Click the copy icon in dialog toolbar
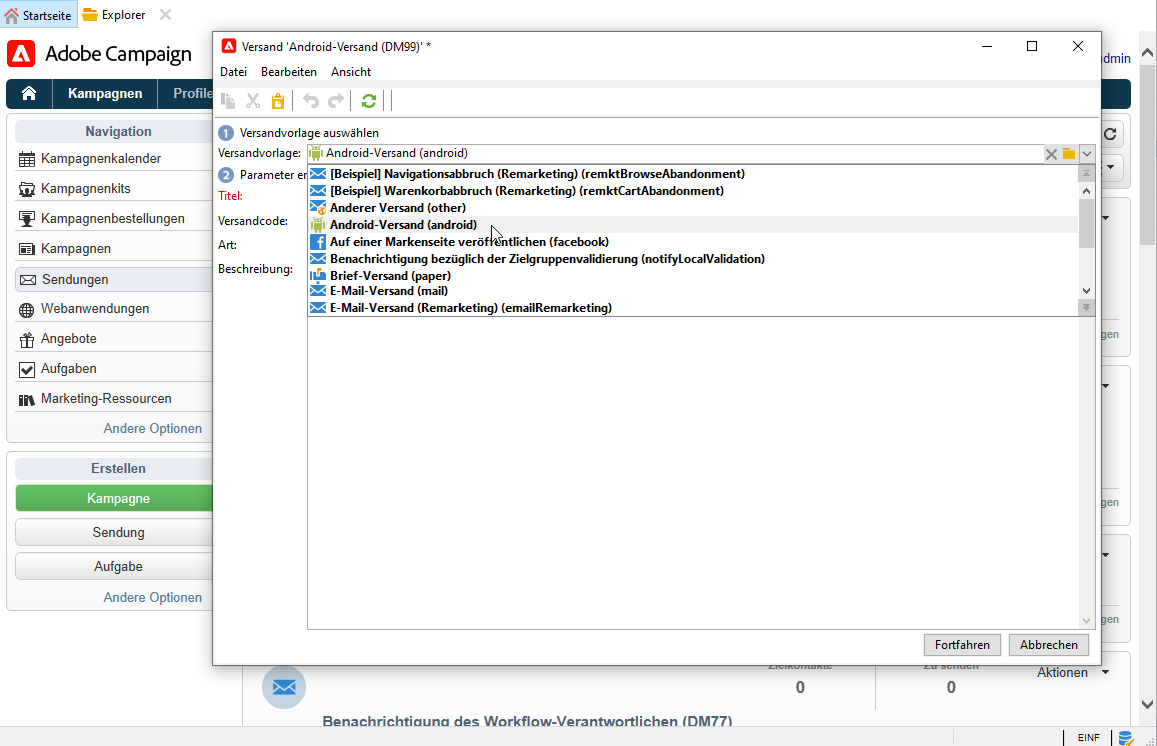1157x746 pixels. (x=228, y=100)
